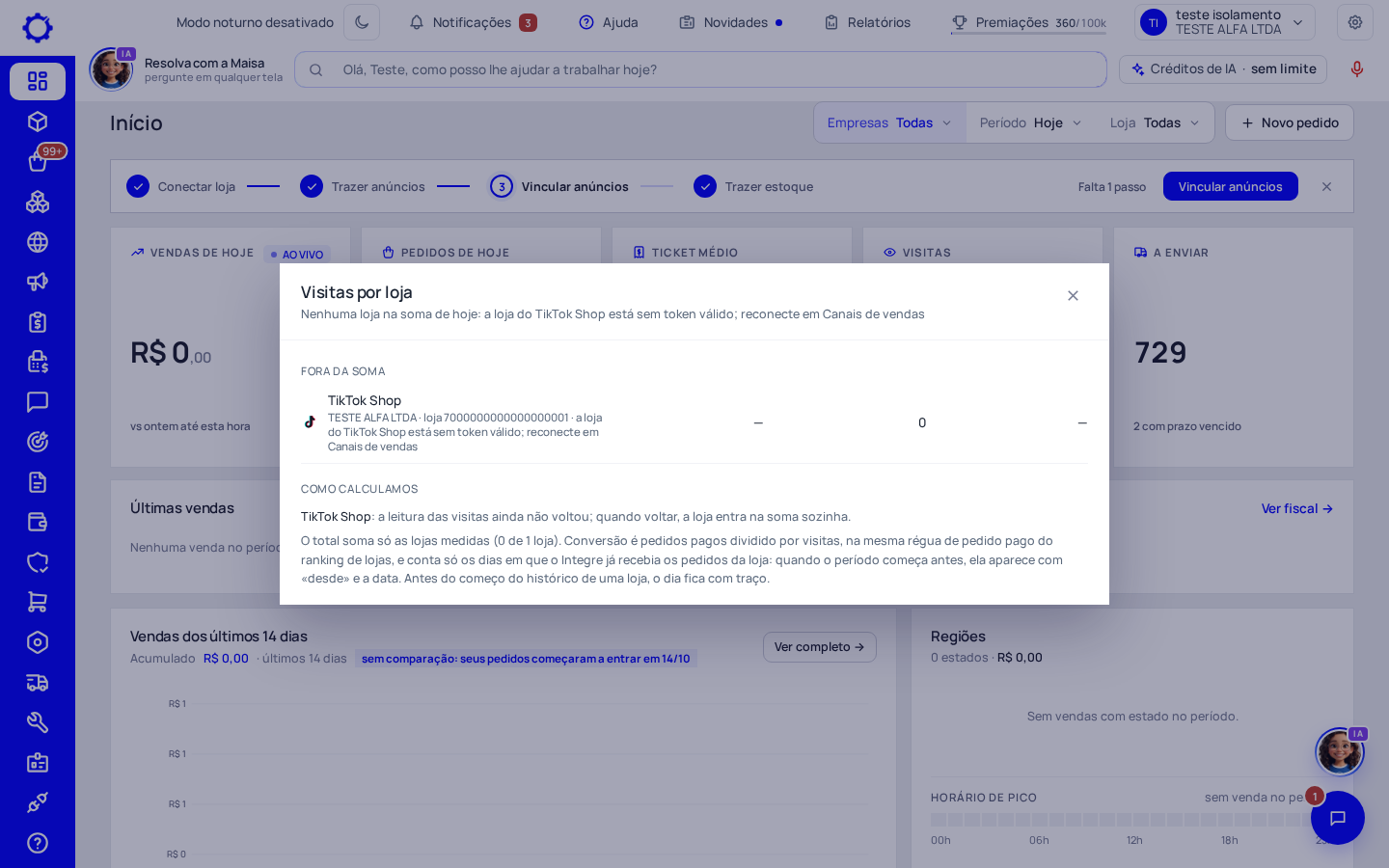
Task: Click the shopping cart icon in sidebar
Action: (x=38, y=602)
